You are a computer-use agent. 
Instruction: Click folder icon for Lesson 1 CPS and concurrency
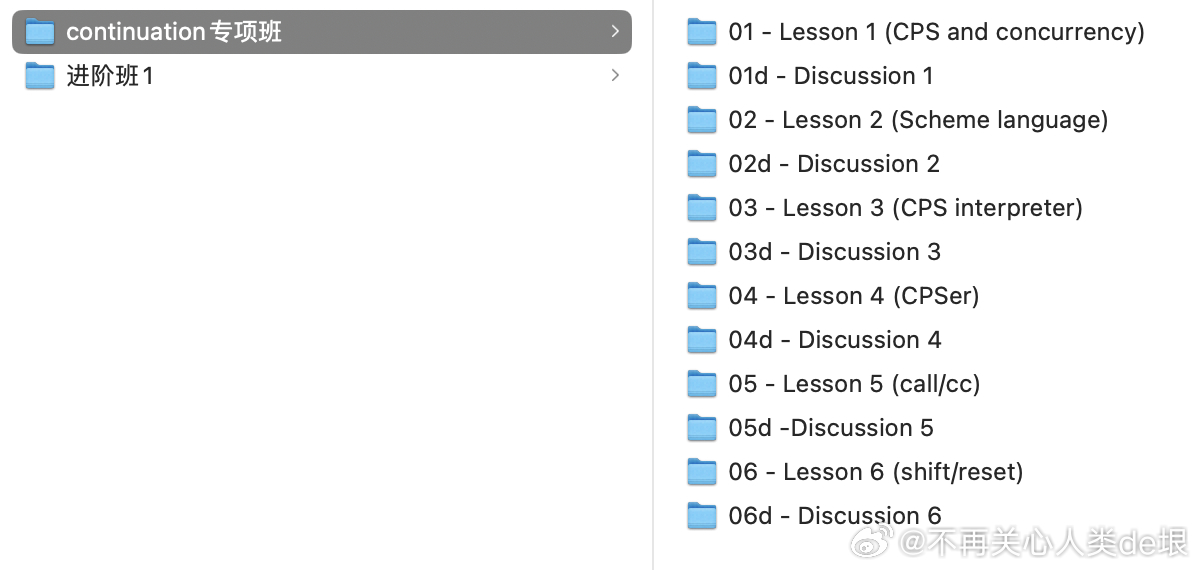coord(702,32)
